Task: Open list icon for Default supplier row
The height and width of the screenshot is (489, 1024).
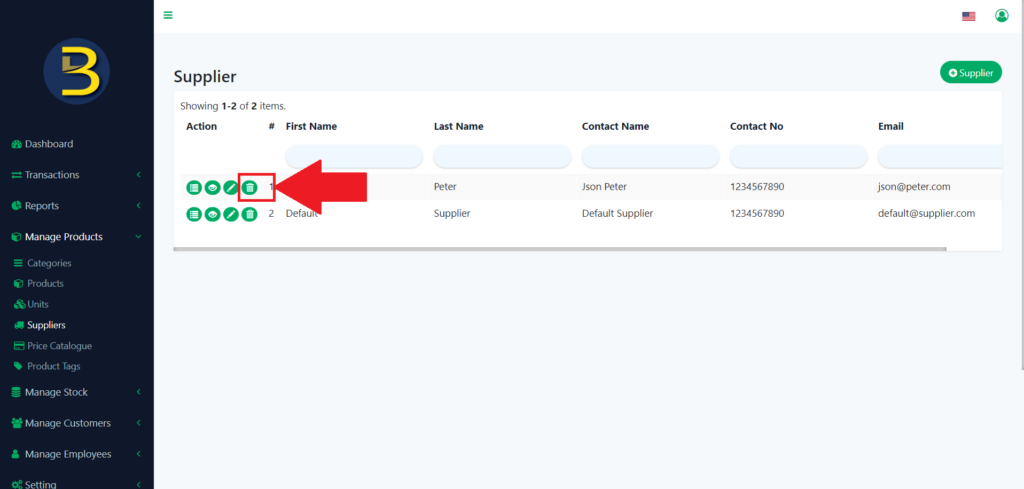Action: point(194,214)
